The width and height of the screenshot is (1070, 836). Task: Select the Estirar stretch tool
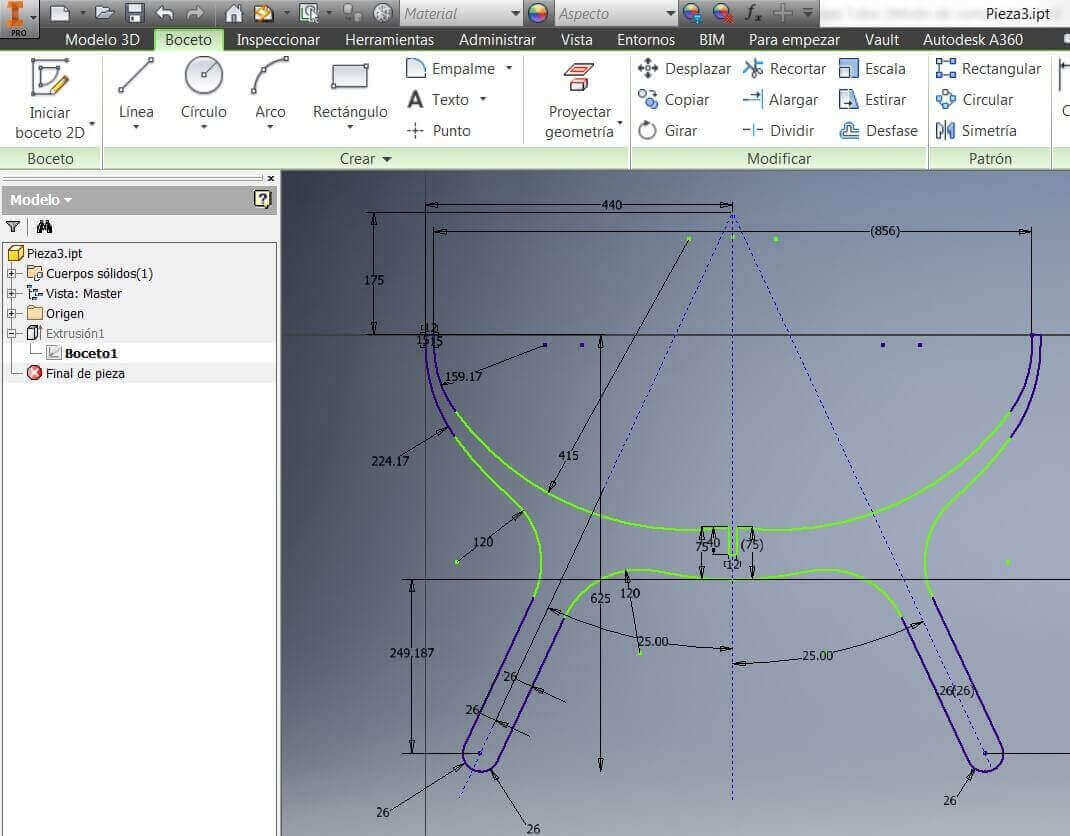872,100
